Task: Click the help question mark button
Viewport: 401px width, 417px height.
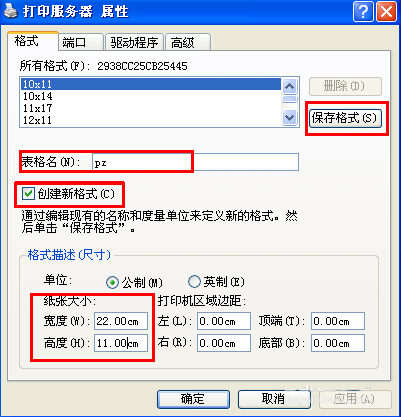Action: pos(363,12)
